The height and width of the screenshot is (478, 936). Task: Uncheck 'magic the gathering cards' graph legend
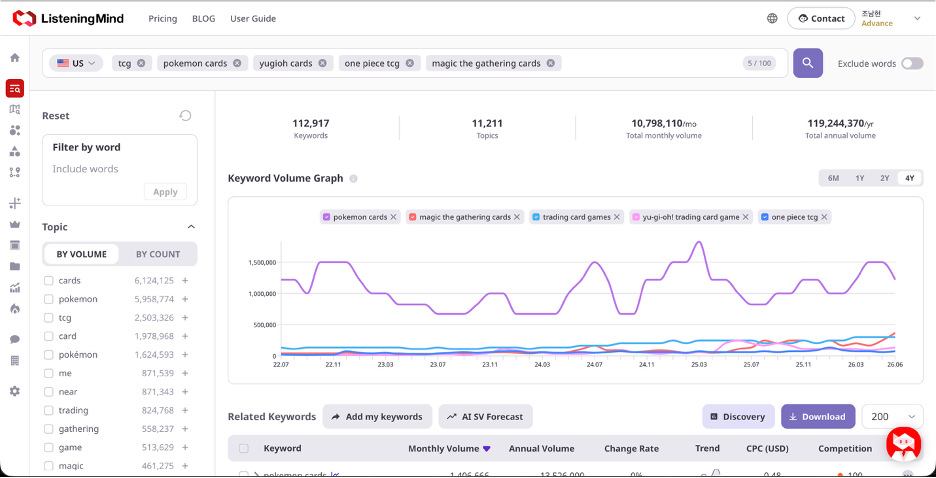412,217
